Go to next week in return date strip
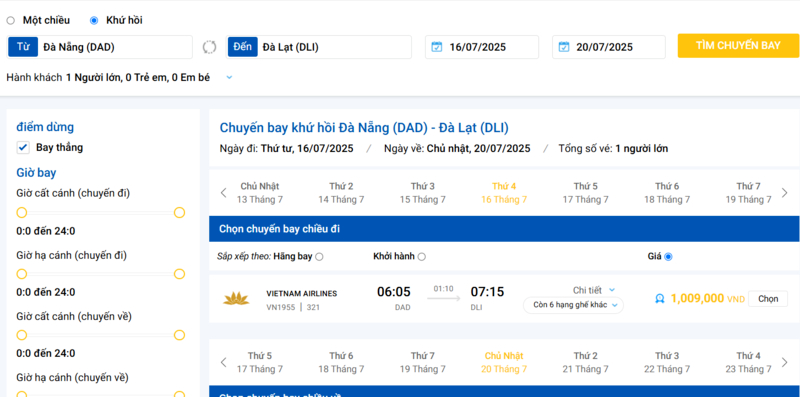Viewport: 800px width, 397px height. tap(785, 362)
